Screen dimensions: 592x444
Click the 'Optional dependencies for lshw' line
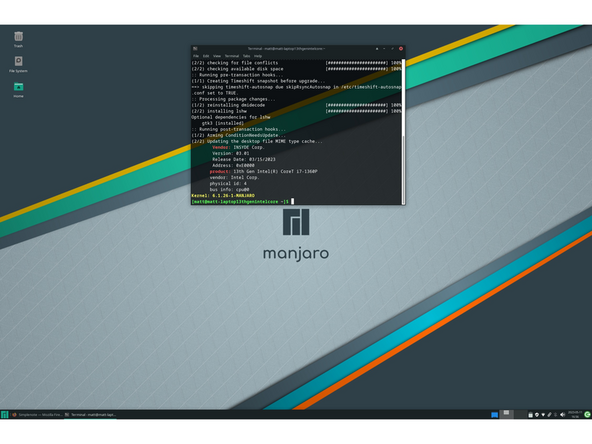(x=231, y=117)
